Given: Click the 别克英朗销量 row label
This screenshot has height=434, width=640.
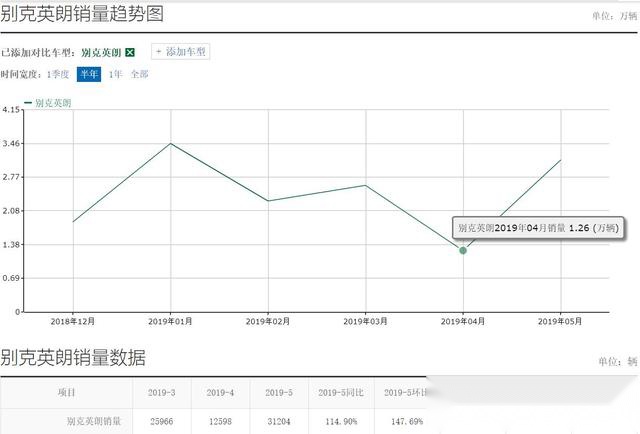Looking at the screenshot, I should (x=94, y=421).
